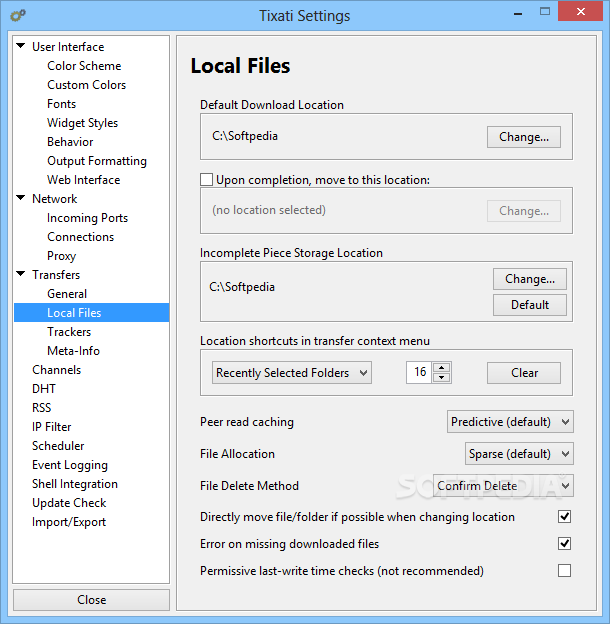Open Incoming Ports settings

coord(88,218)
